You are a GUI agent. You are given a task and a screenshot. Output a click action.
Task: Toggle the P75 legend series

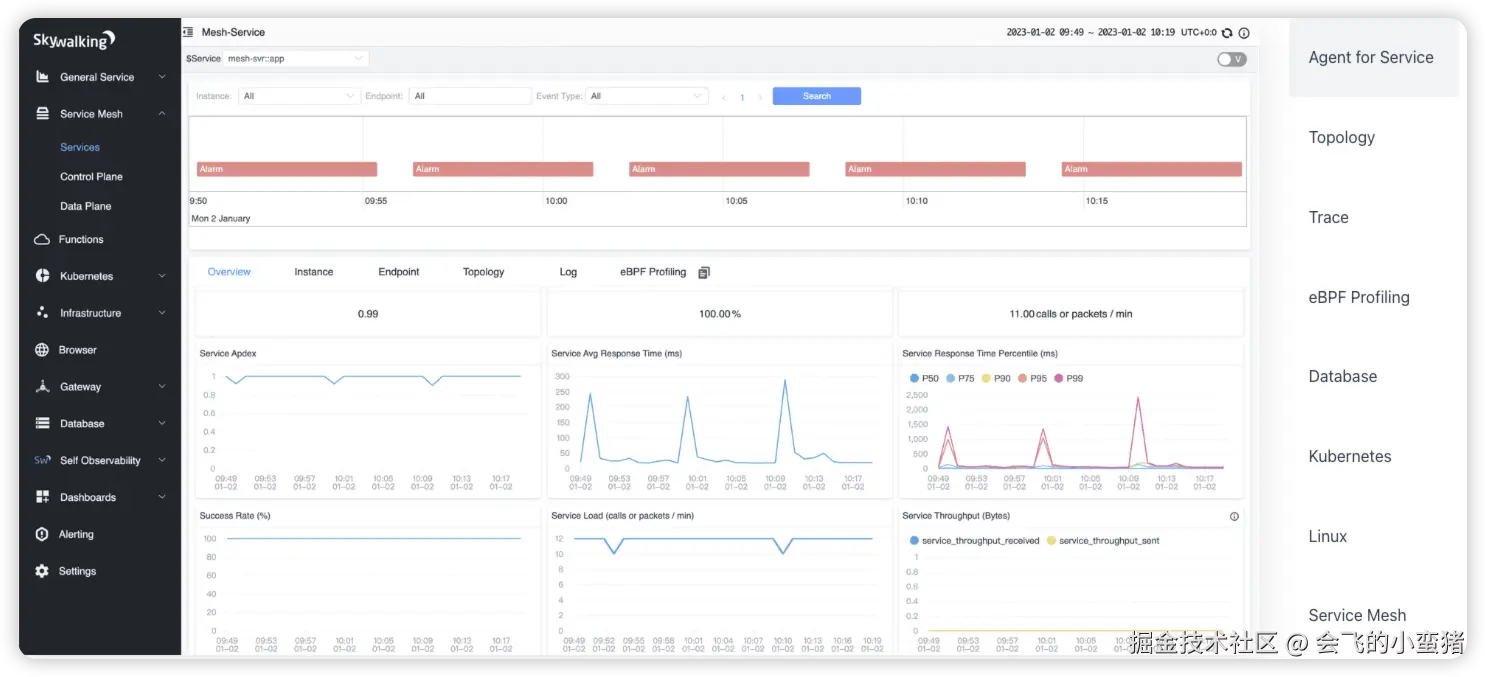pos(960,379)
